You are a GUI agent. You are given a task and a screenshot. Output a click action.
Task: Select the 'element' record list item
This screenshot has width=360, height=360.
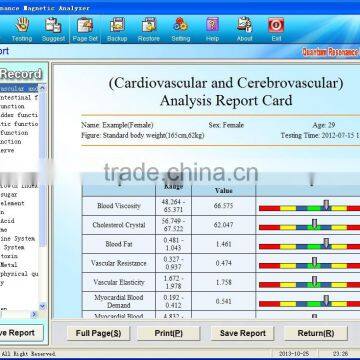(x=12, y=203)
